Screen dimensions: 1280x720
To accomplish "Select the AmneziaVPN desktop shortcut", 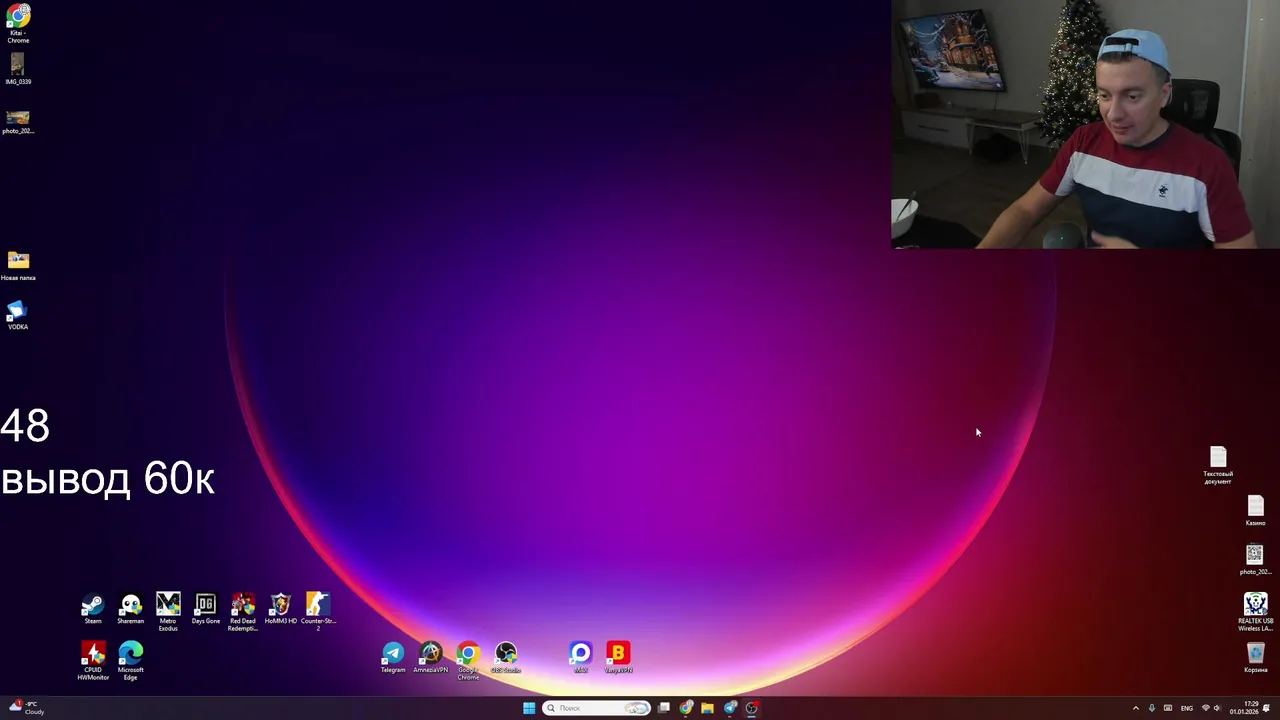I will 431,658.
